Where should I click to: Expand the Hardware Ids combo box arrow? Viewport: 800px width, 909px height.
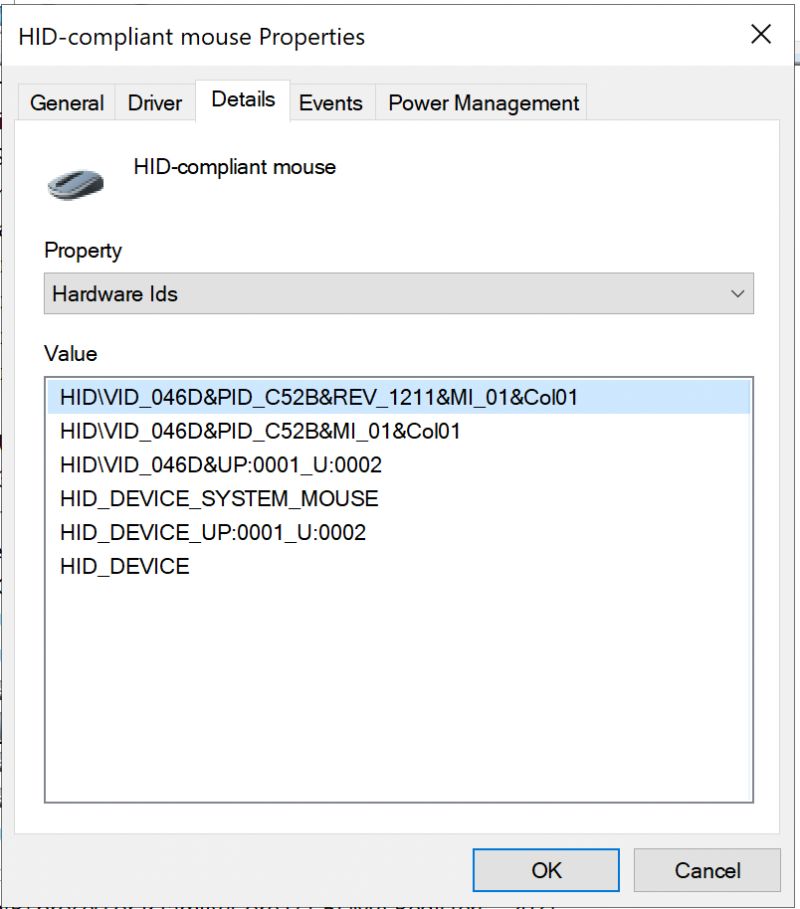pyautogui.click(x=736, y=293)
